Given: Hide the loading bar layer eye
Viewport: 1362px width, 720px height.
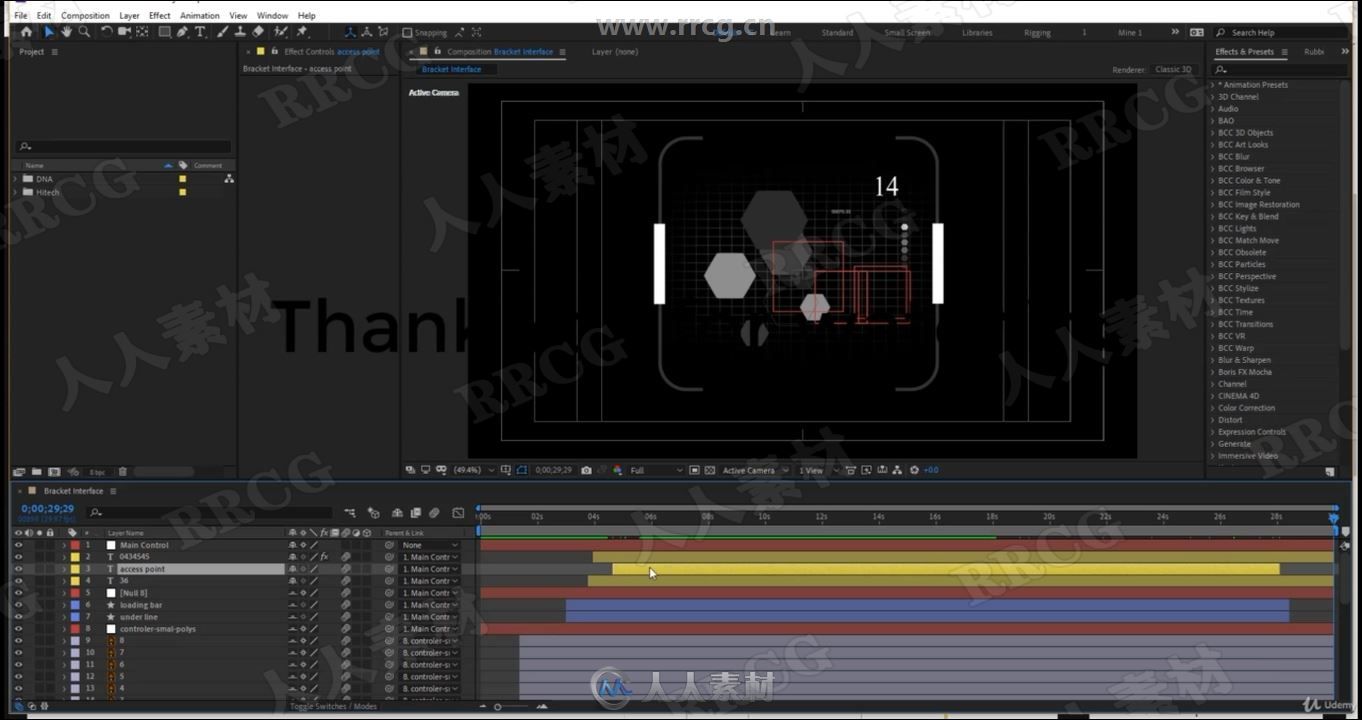Looking at the screenshot, I should (18, 605).
